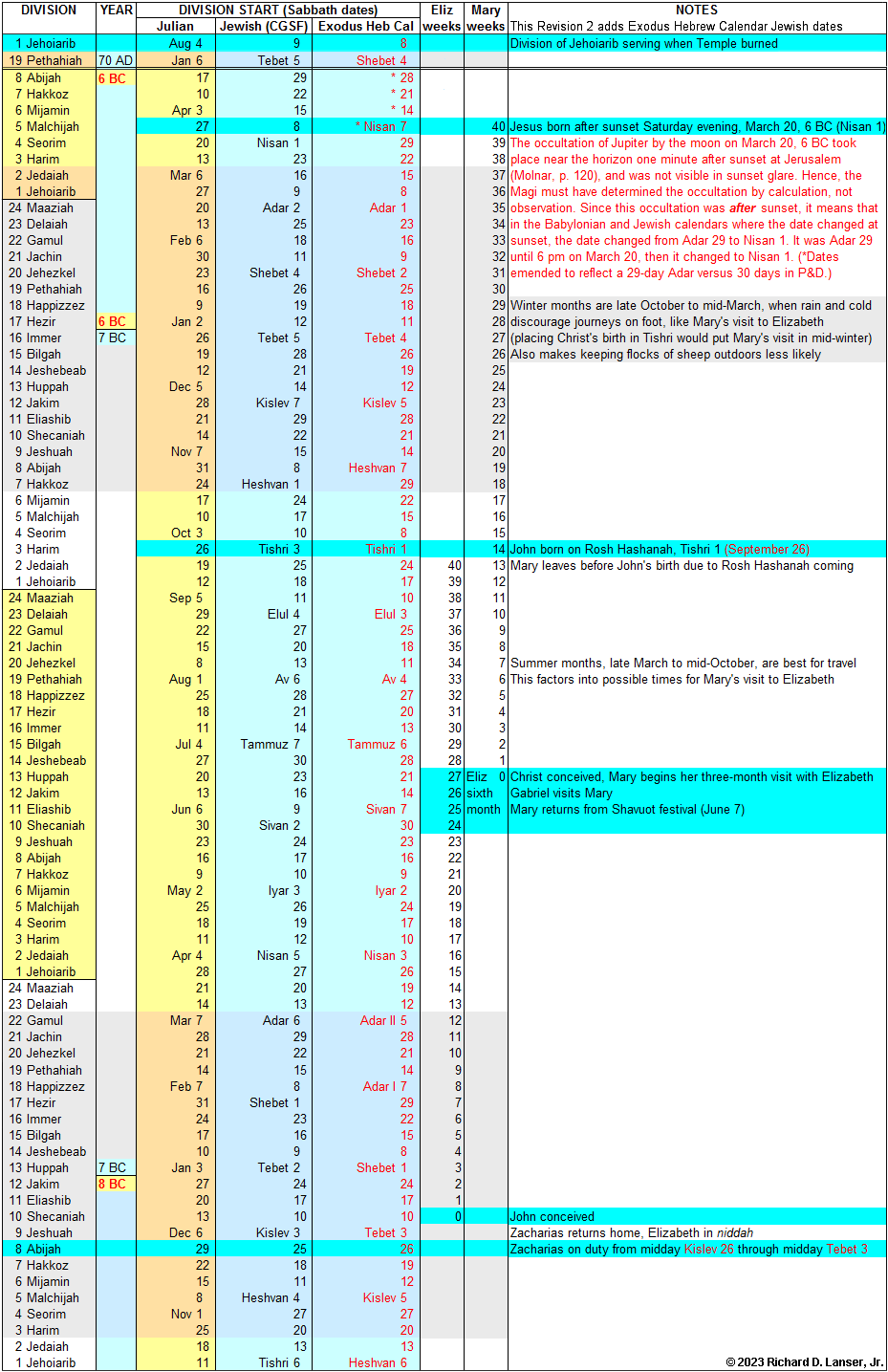Image resolution: width=888 pixels, height=1372 pixels.
Task: Click the red * Nisan 7 cell
Action: [x=366, y=126]
